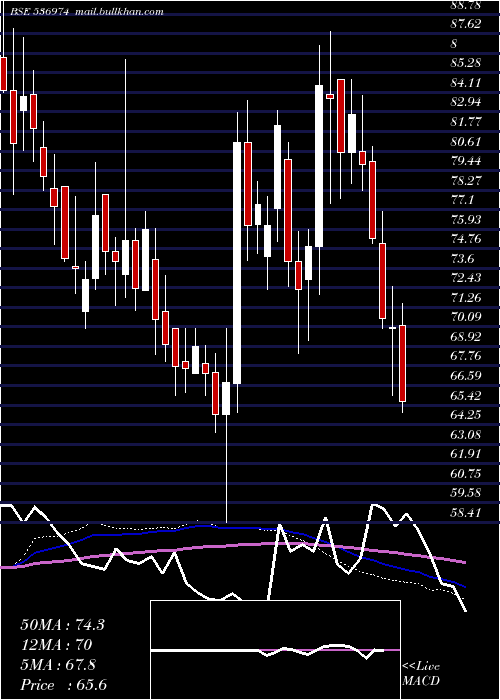
Task: Click the blue moving average line's right end
Action: pyautogui.click(x=464, y=586)
